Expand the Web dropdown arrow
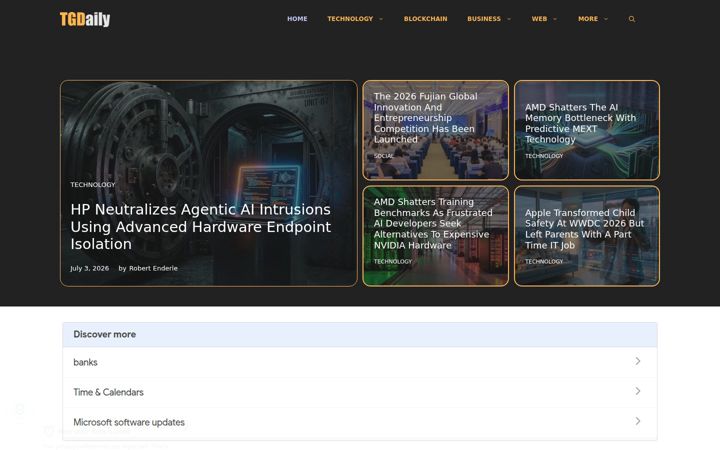 click(555, 19)
